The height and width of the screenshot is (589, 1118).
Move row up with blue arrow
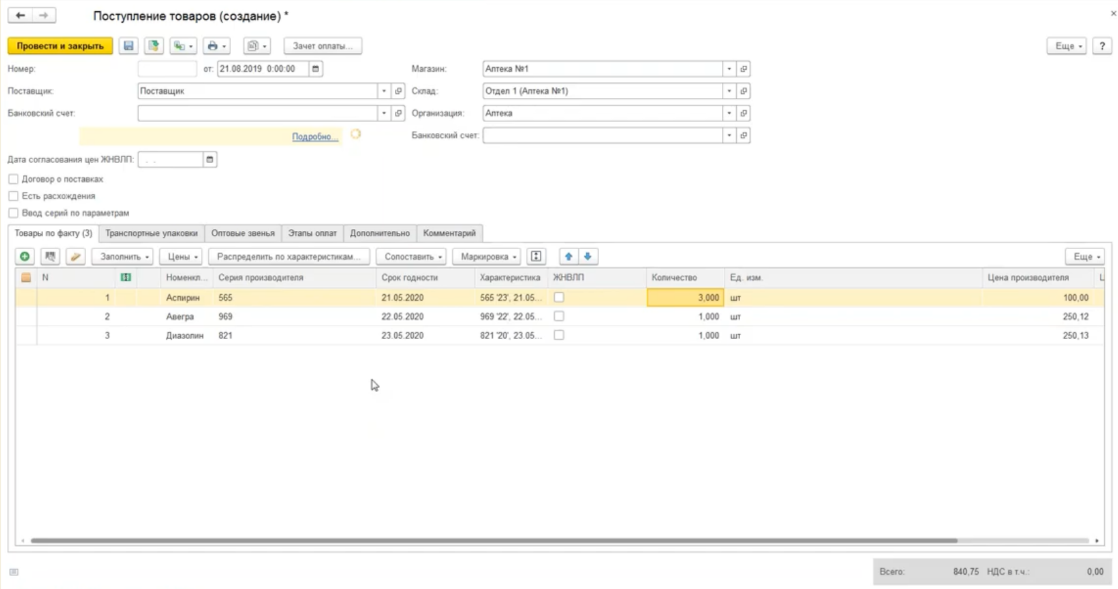coord(569,257)
